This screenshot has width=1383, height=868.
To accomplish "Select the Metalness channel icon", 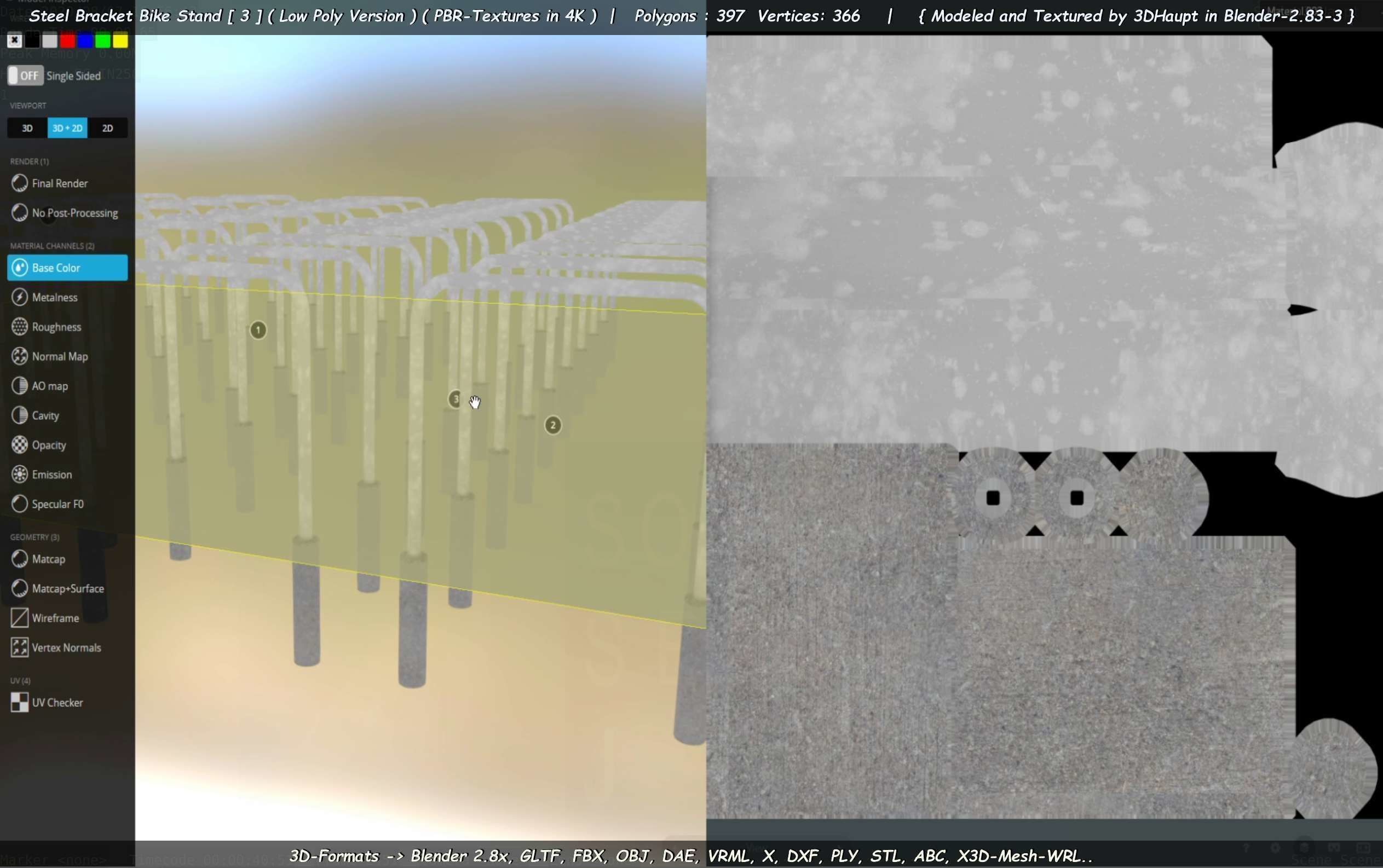I will click(20, 297).
